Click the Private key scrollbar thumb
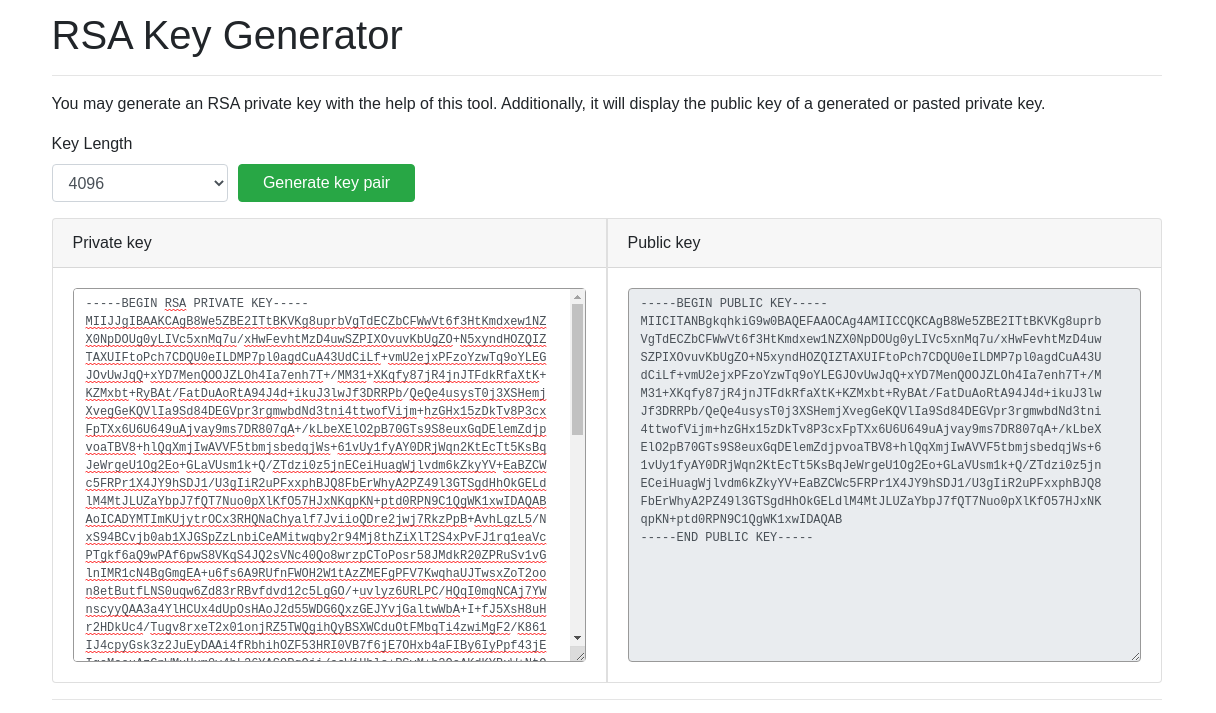Viewport: 1216px width, 713px height. click(577, 368)
